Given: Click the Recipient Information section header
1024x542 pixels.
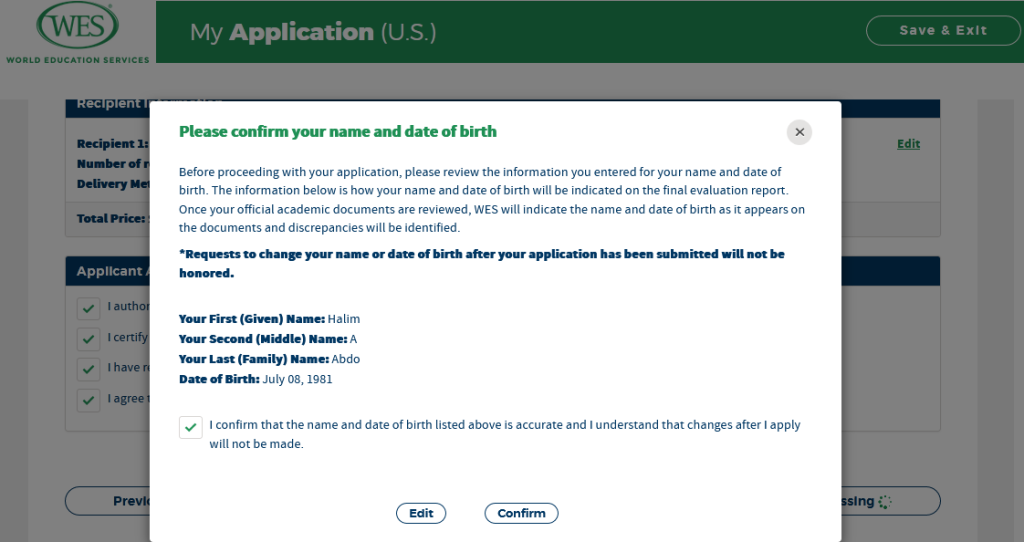Looking at the screenshot, I should tap(110, 104).
